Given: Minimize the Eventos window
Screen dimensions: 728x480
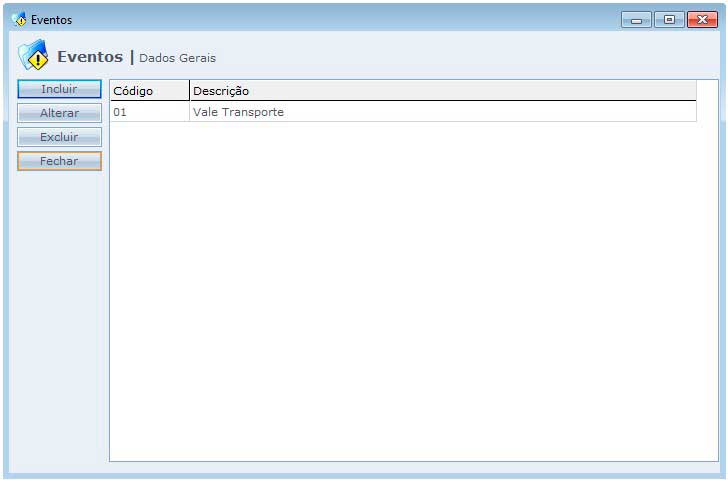Looking at the screenshot, I should [636, 19].
